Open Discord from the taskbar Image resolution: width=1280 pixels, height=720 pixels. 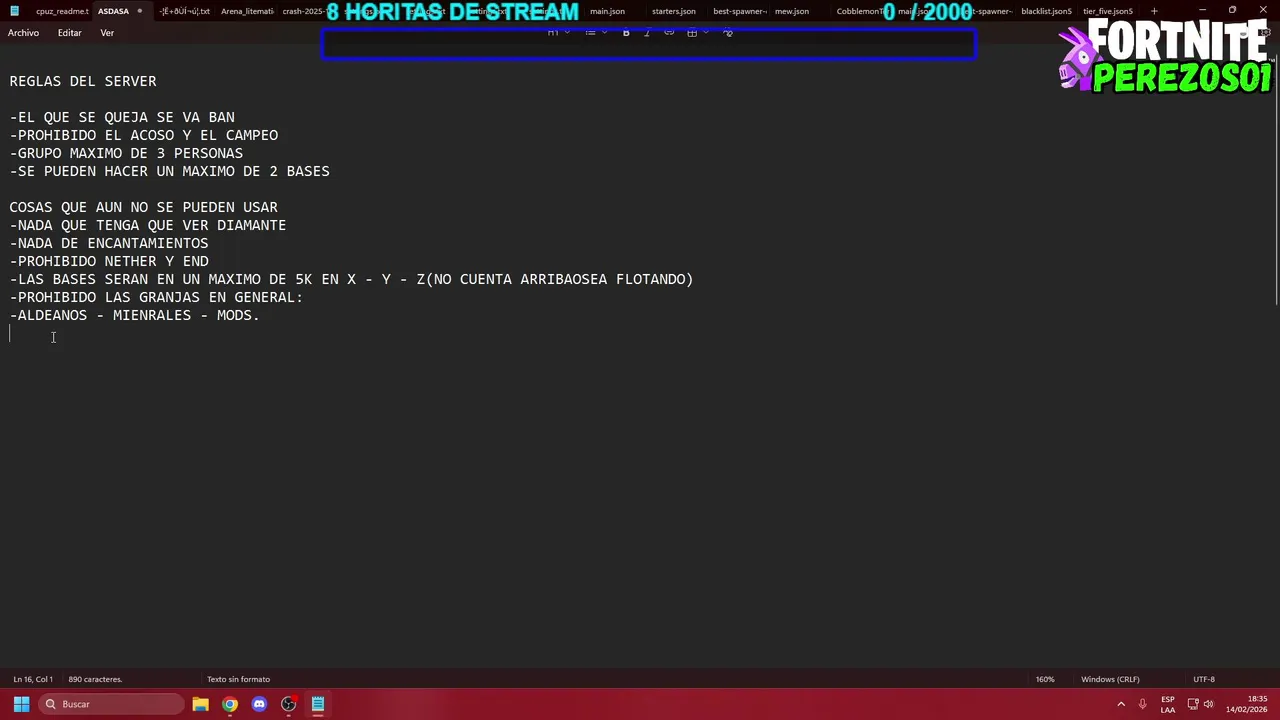[259, 704]
